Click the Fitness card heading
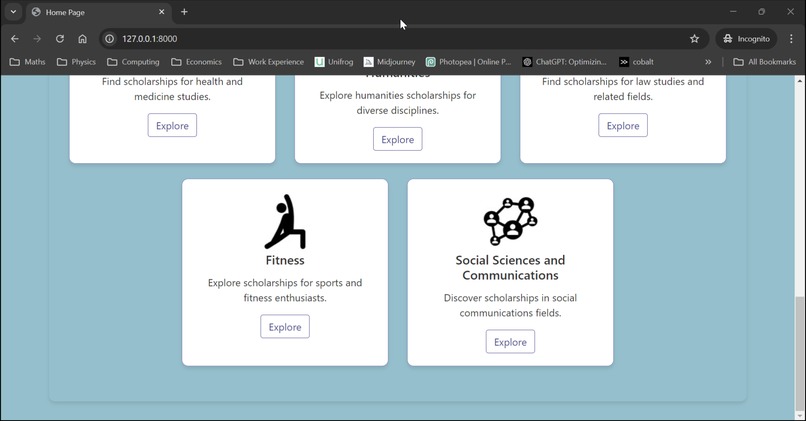 click(285, 260)
